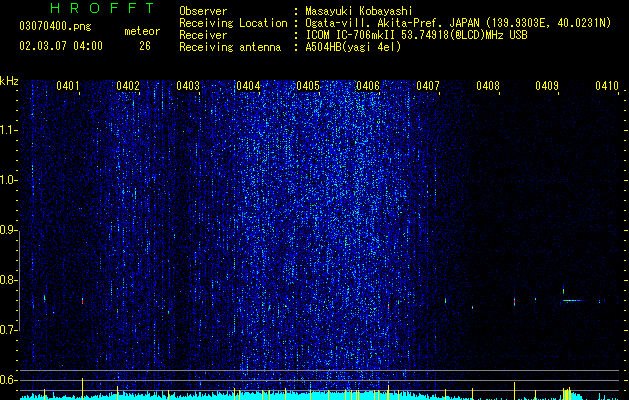Image resolution: width=629 pixels, height=400 pixels.
Task: Click the 0403 time marker
Action: coord(188,85)
